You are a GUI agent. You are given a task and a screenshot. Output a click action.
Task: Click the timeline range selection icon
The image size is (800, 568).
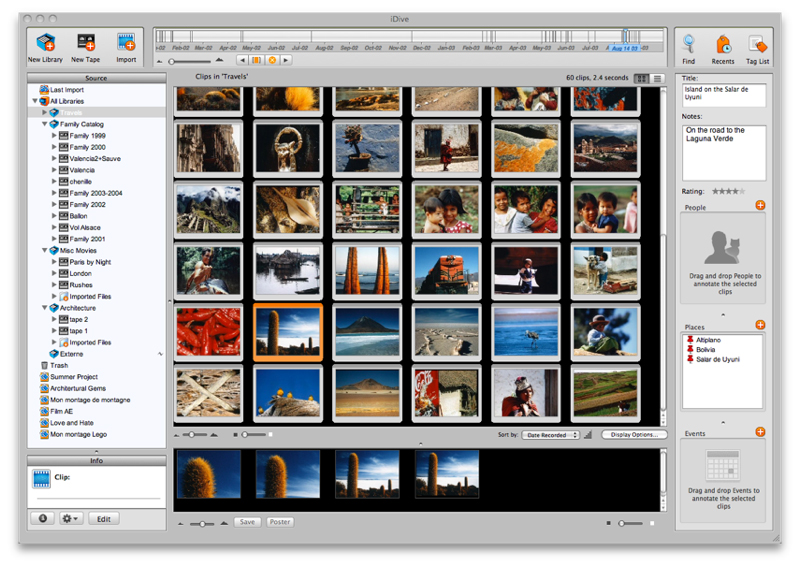pos(257,60)
